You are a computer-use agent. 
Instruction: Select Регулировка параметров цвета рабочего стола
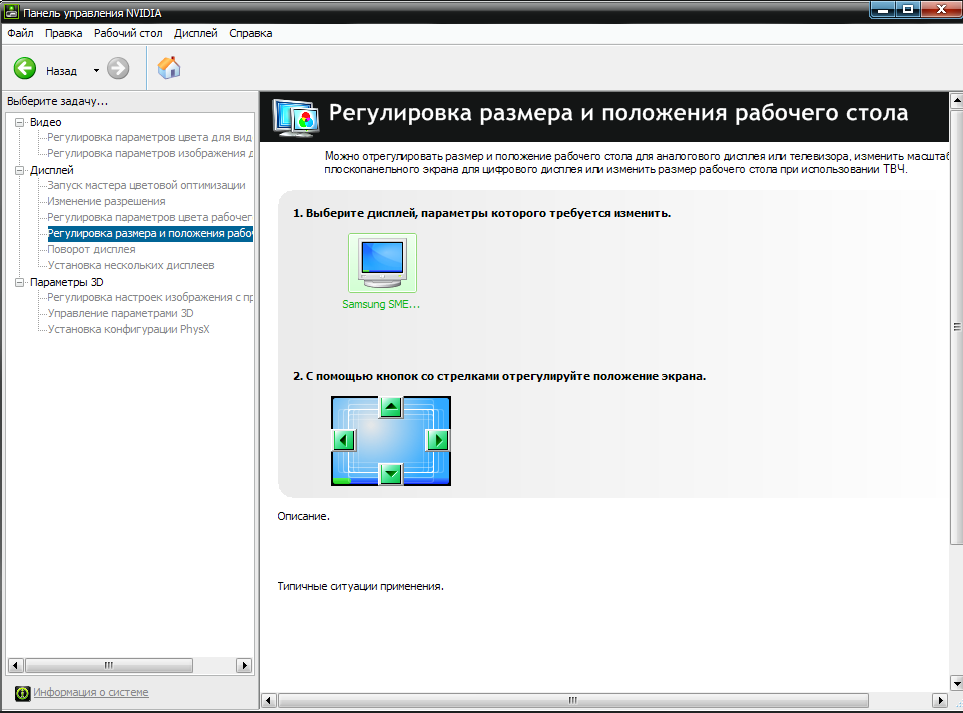click(149, 217)
